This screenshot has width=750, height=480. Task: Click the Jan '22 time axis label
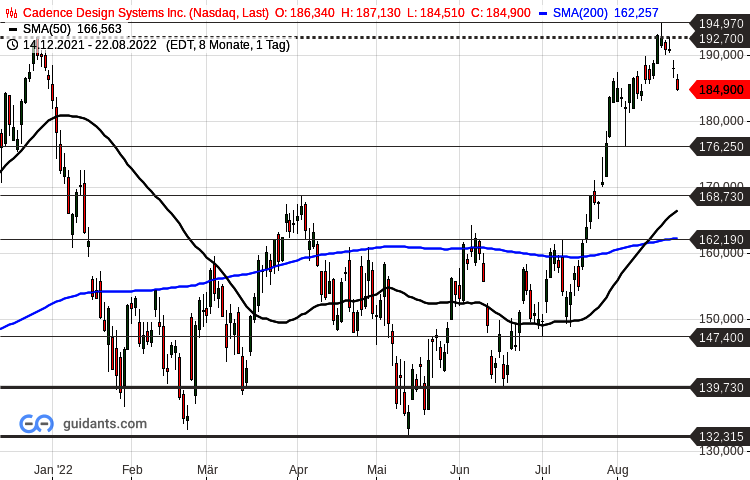[52, 468]
